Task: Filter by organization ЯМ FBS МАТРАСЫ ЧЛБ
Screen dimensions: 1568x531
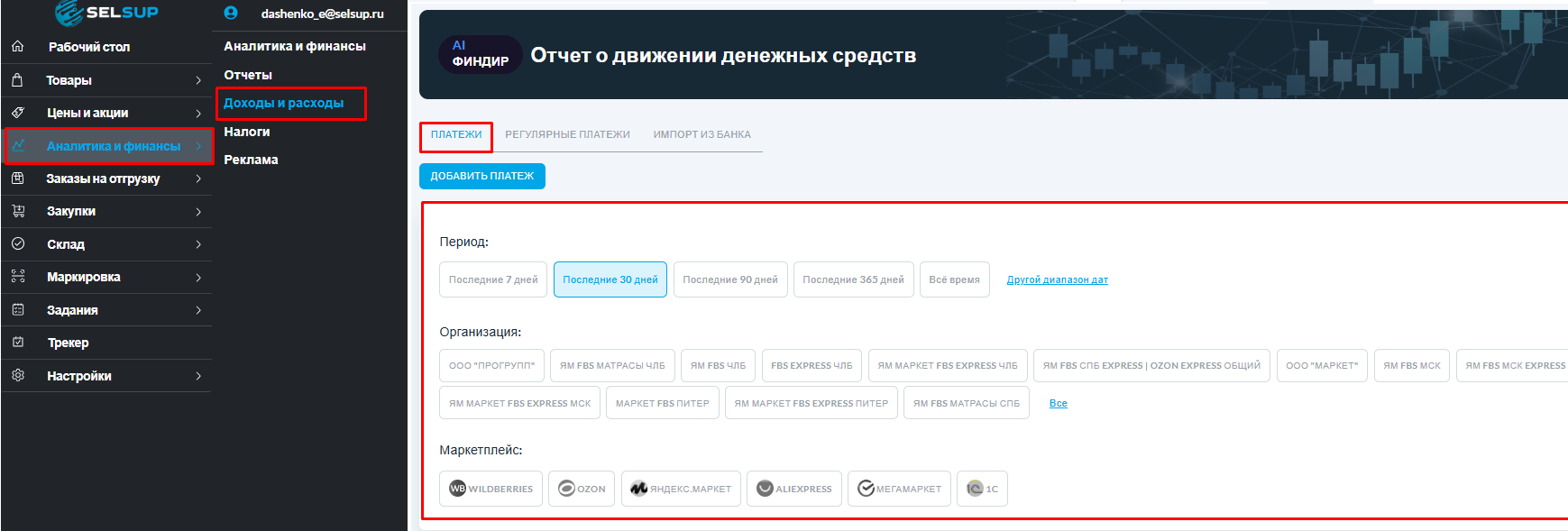Action: [x=612, y=365]
